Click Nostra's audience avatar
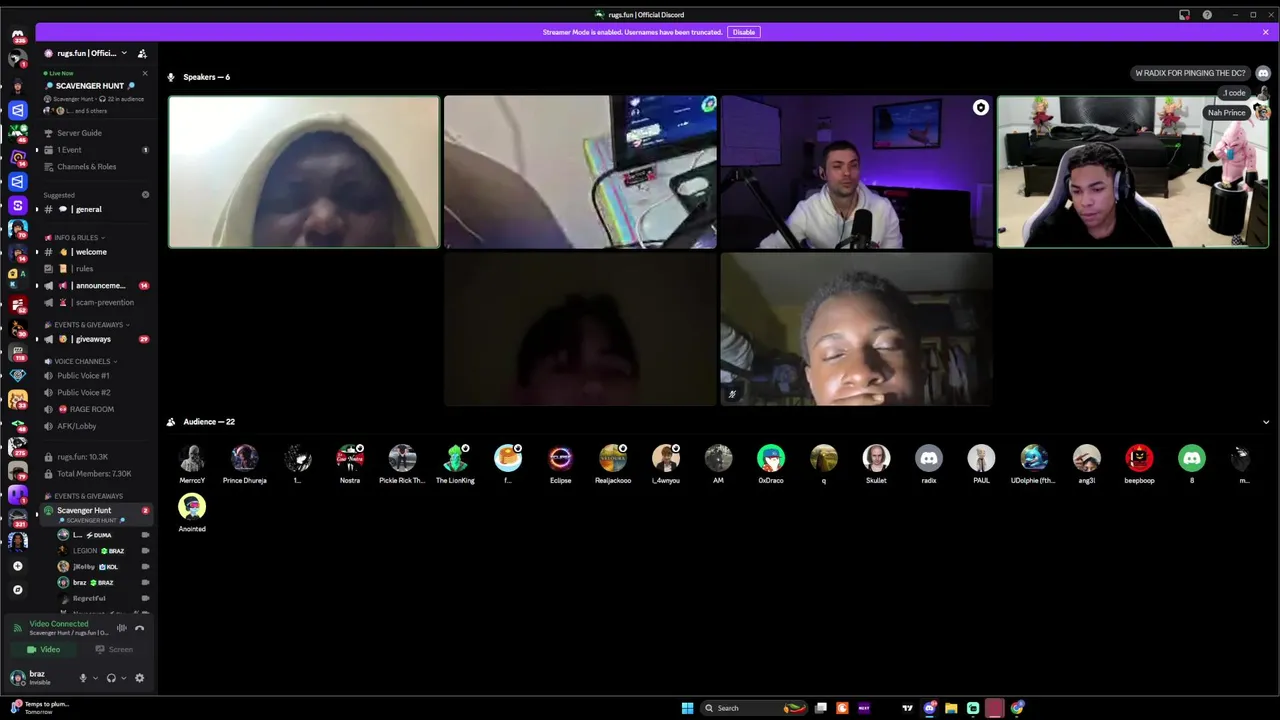This screenshot has width=1280, height=720. pos(350,458)
